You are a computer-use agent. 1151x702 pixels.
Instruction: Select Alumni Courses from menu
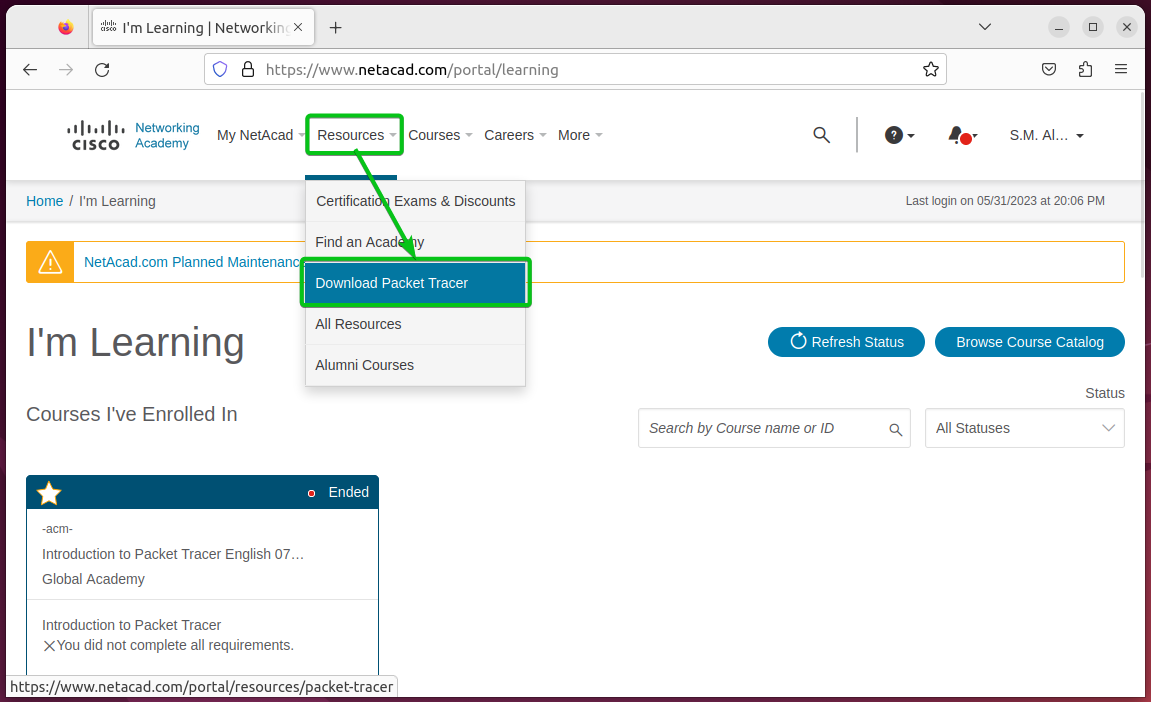click(x=415, y=366)
